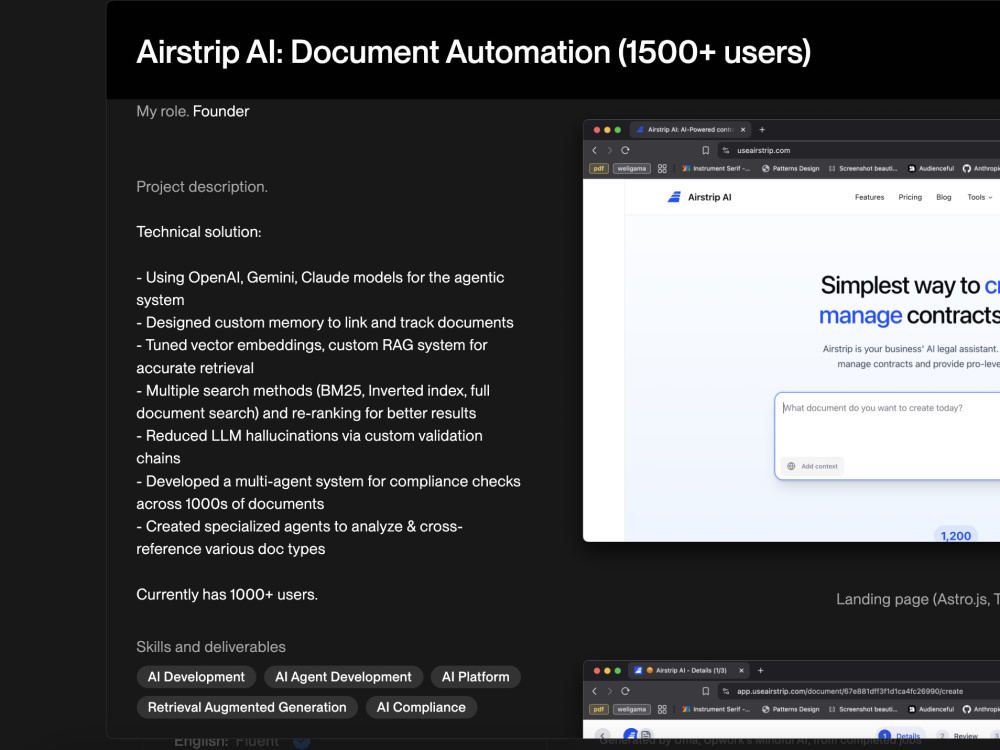Open site settings icon left of app.useairstrip.com URL
1000x750 pixels.
click(726, 691)
